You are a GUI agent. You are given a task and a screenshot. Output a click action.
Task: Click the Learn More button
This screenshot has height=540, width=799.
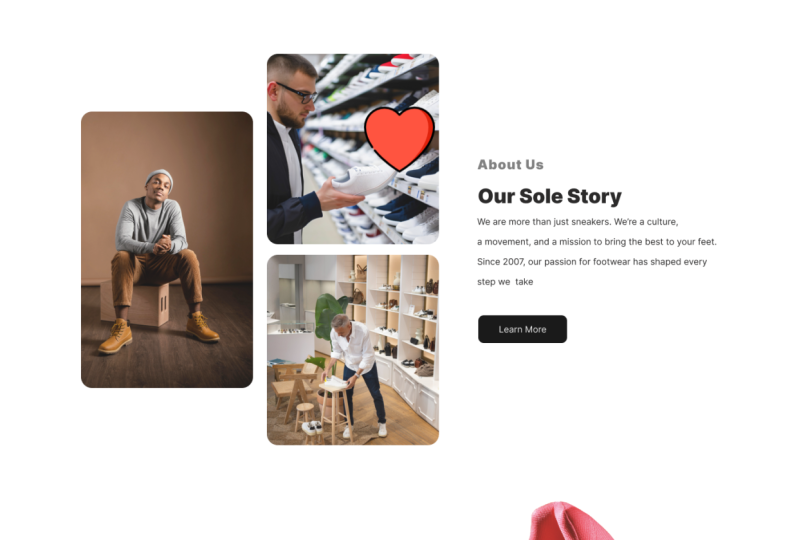coord(522,329)
